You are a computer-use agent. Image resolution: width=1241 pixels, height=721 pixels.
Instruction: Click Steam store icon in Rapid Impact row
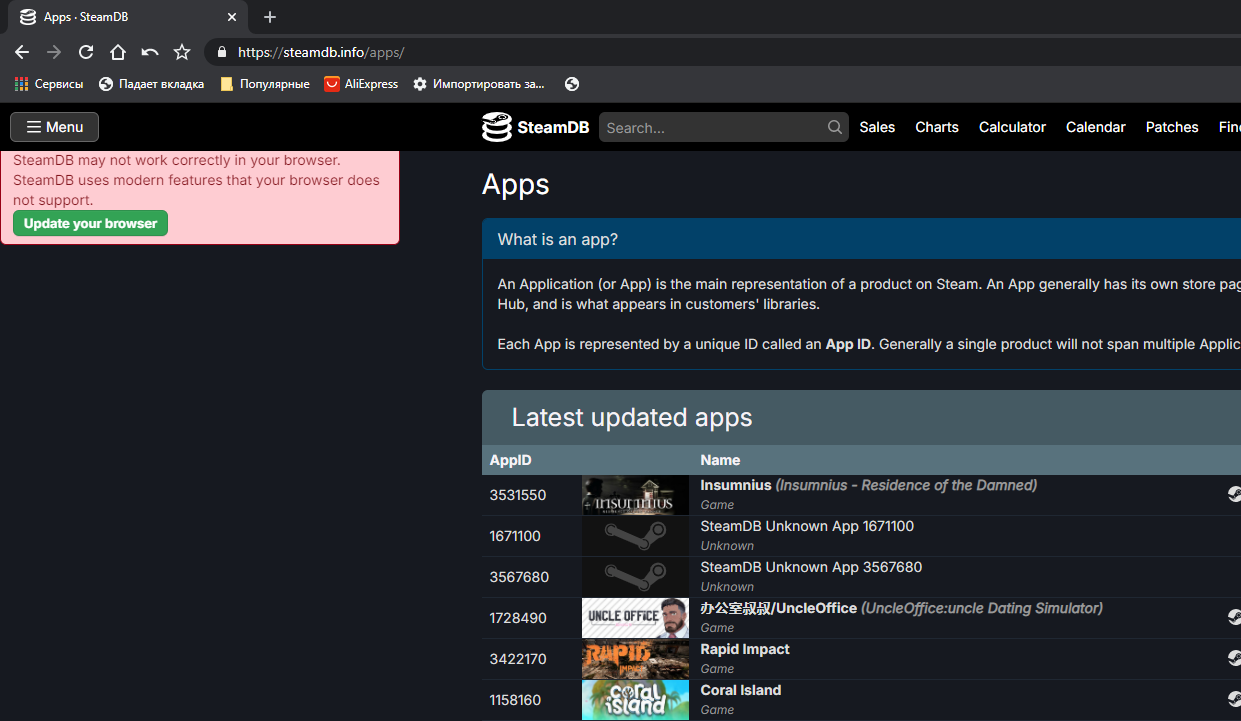(1235, 658)
